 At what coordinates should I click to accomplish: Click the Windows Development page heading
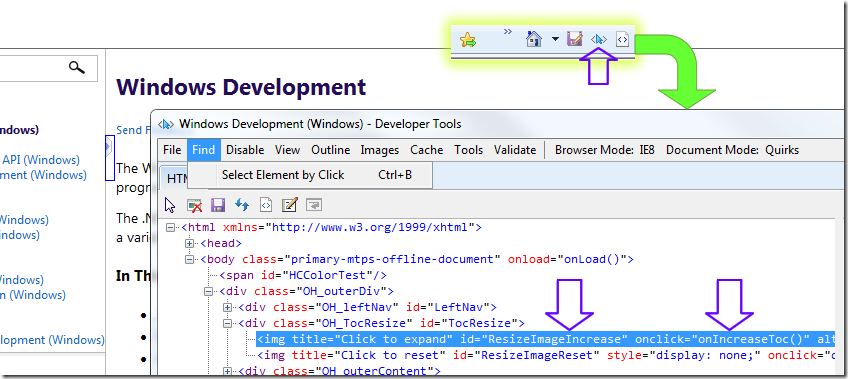click(241, 87)
